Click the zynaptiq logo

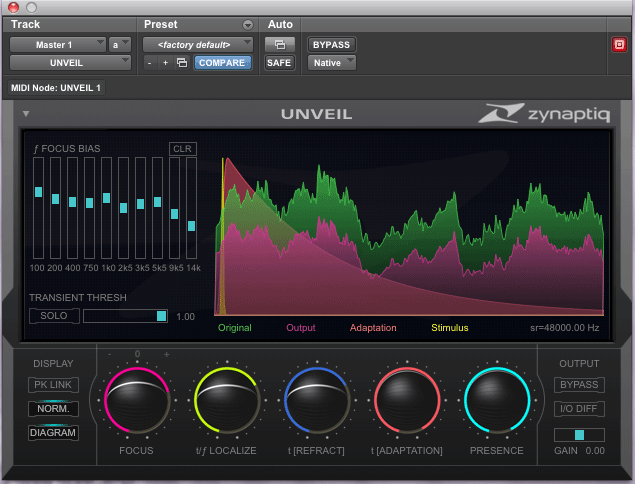coord(543,113)
